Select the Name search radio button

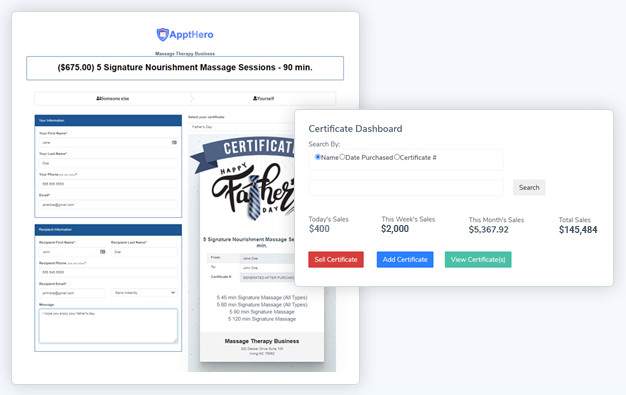318,157
